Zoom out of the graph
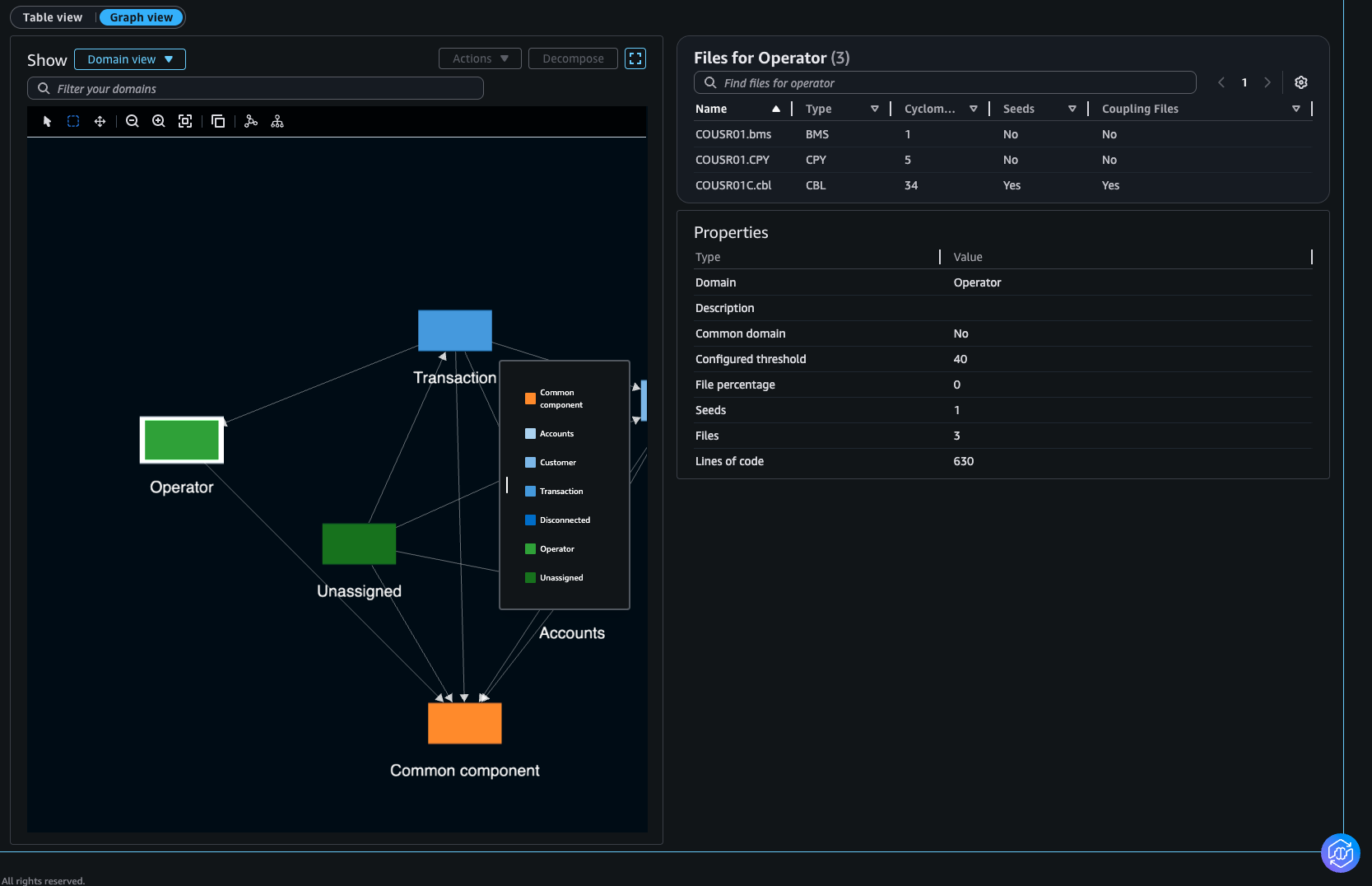Screen dimensions: 1372x886 (132, 122)
